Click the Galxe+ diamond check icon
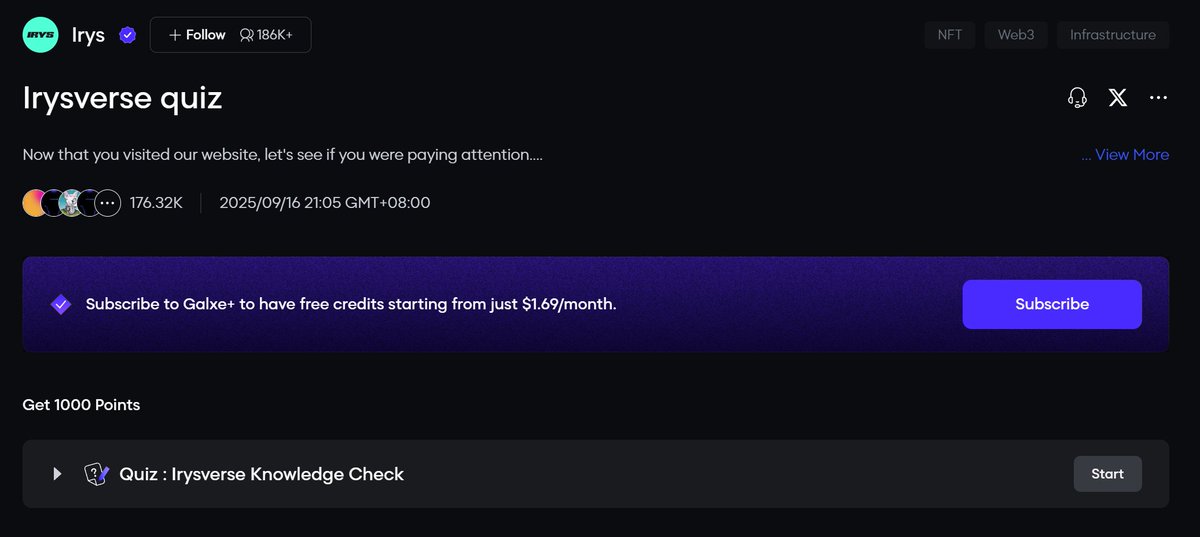The height and width of the screenshot is (537, 1200). (x=61, y=304)
